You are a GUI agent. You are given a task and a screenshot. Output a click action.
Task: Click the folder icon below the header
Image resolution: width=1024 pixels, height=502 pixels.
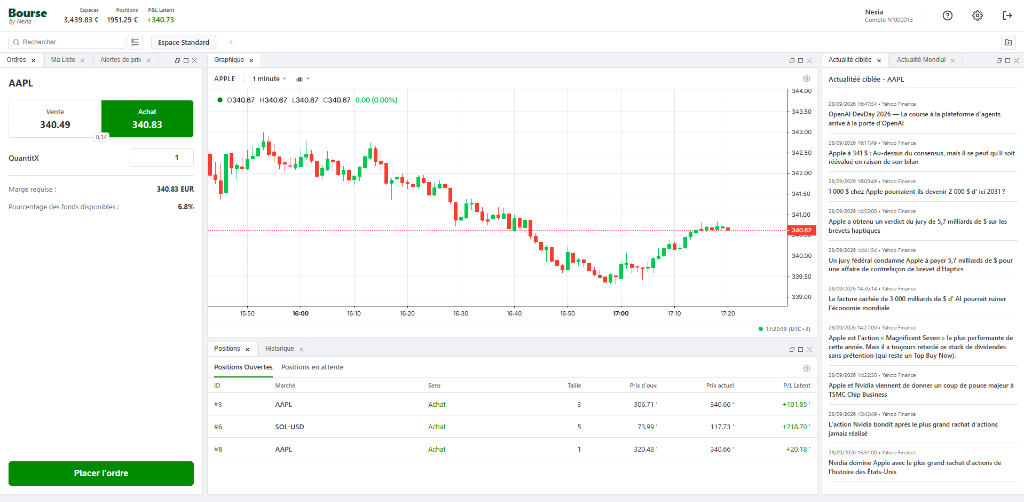tap(1008, 42)
